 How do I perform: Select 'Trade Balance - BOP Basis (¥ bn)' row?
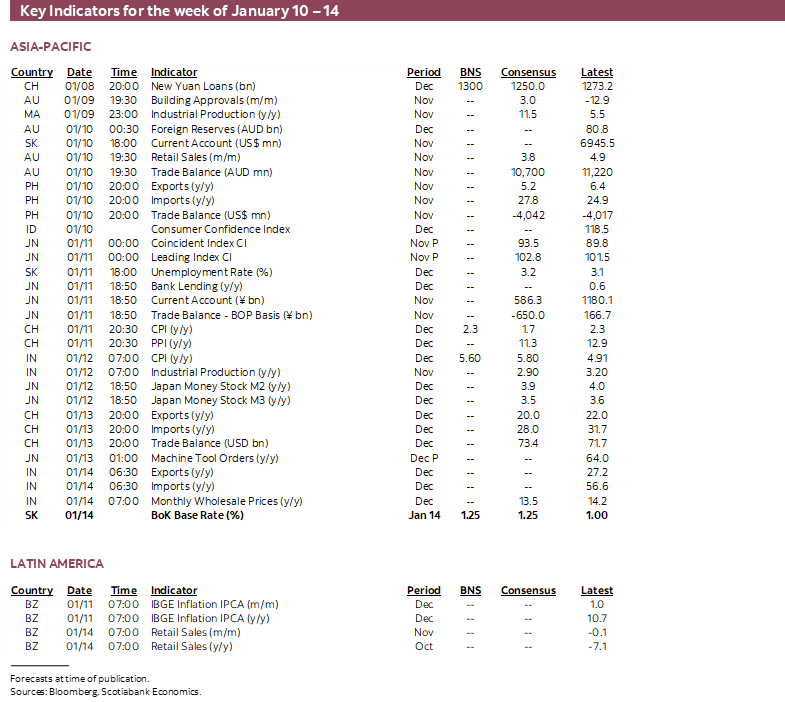231,315
